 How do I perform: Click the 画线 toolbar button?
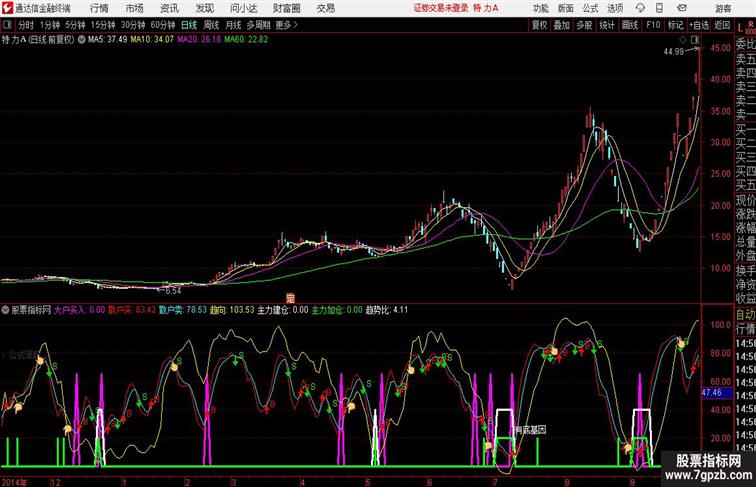click(630, 25)
